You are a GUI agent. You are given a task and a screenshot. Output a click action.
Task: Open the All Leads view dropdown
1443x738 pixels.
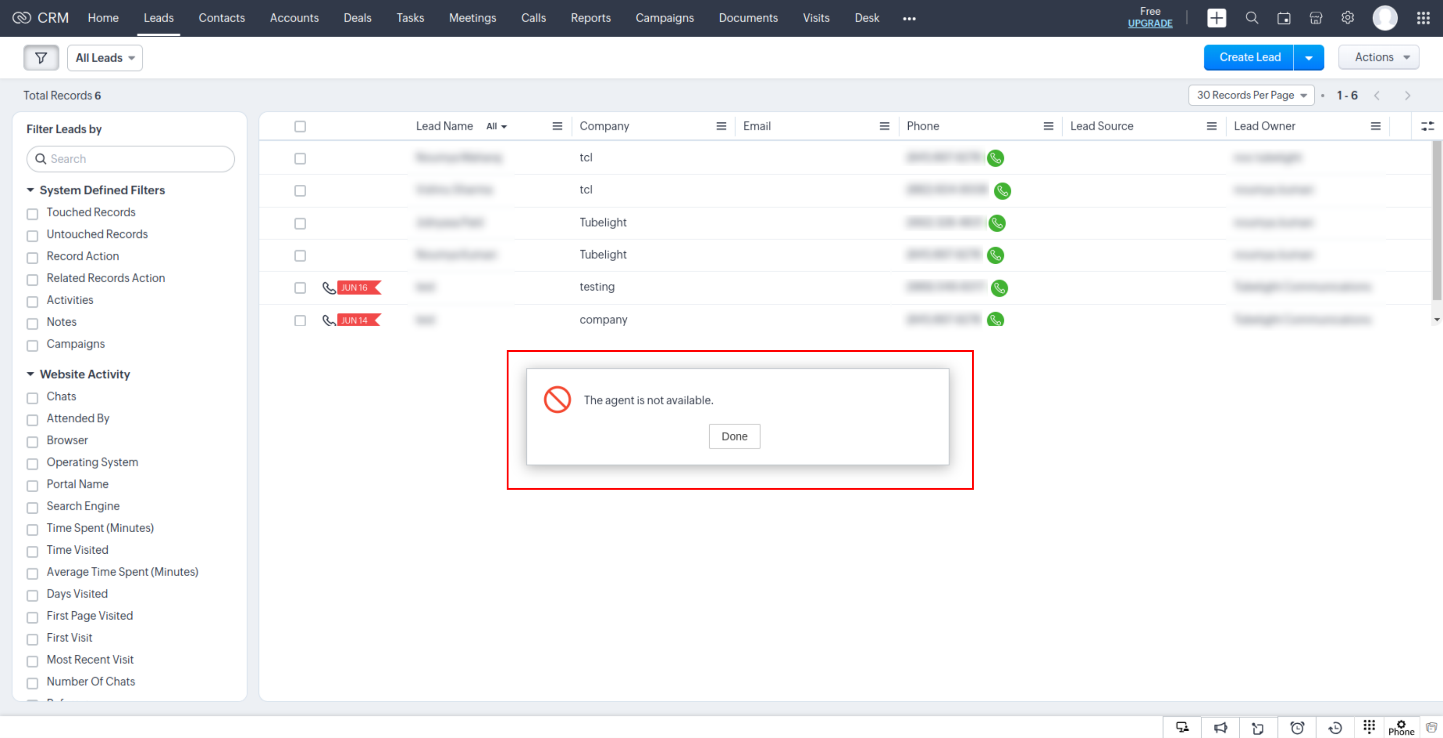pyautogui.click(x=105, y=58)
